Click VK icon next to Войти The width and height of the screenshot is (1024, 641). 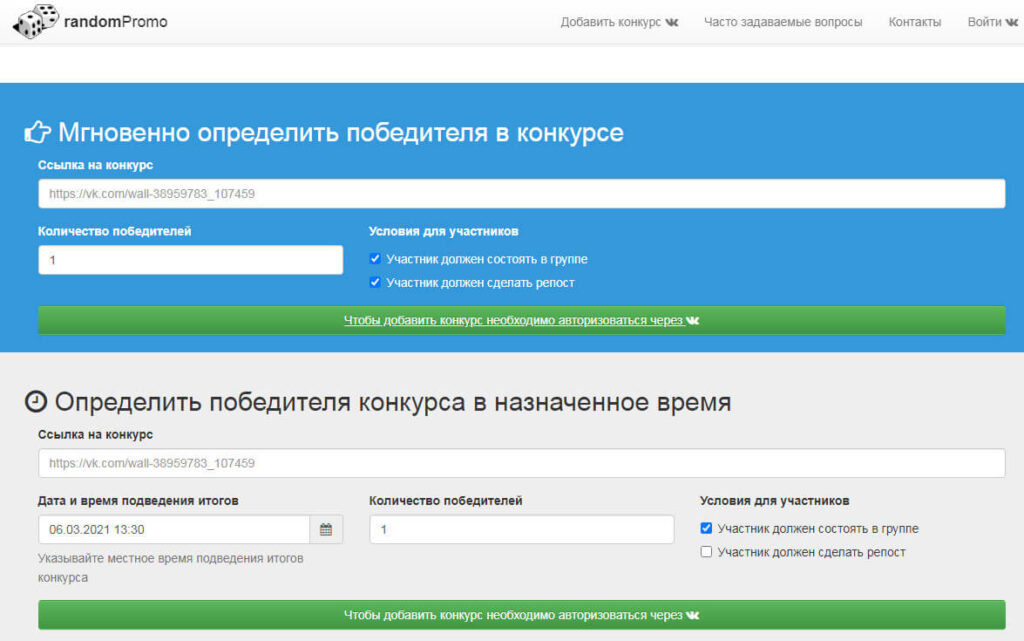point(1012,22)
